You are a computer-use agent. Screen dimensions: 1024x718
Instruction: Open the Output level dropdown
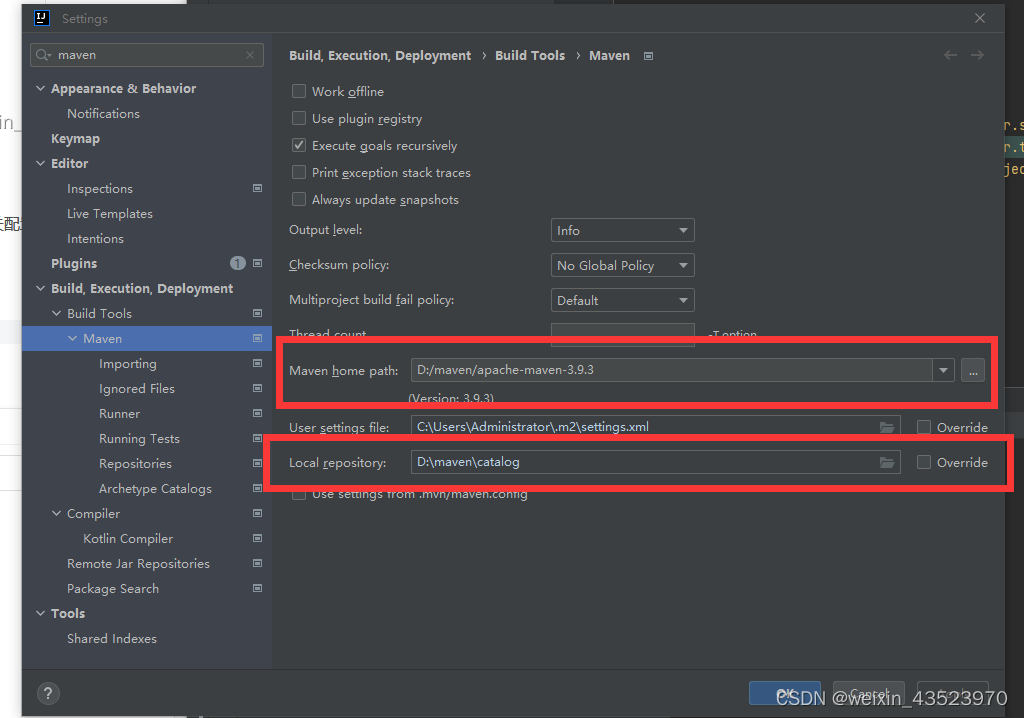[622, 230]
